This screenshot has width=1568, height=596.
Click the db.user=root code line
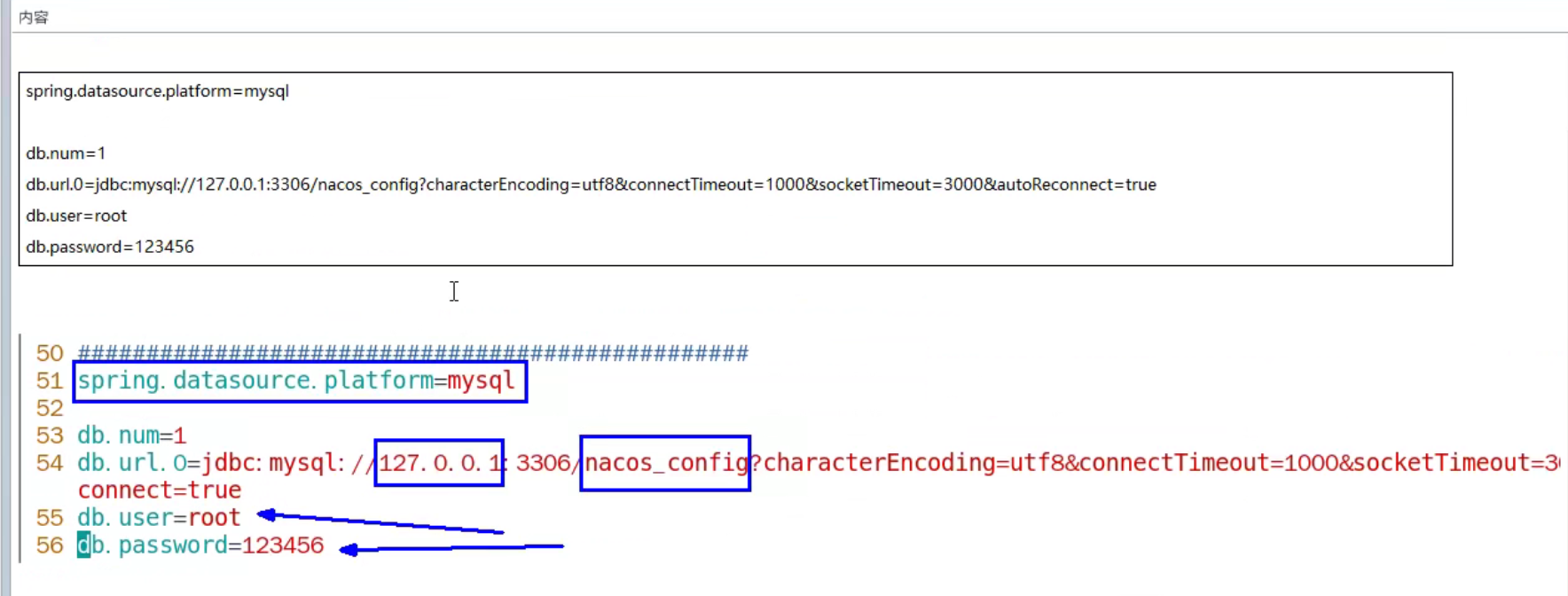click(159, 518)
